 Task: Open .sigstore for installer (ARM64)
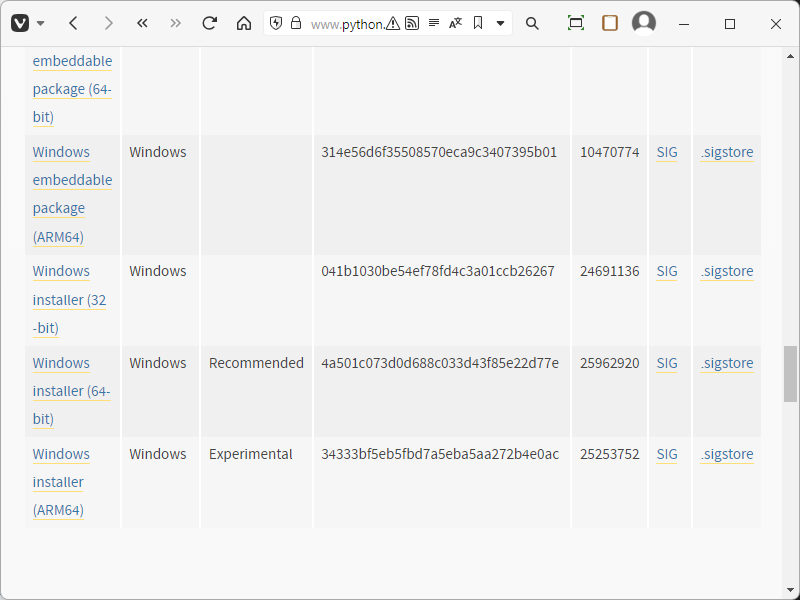(x=727, y=454)
